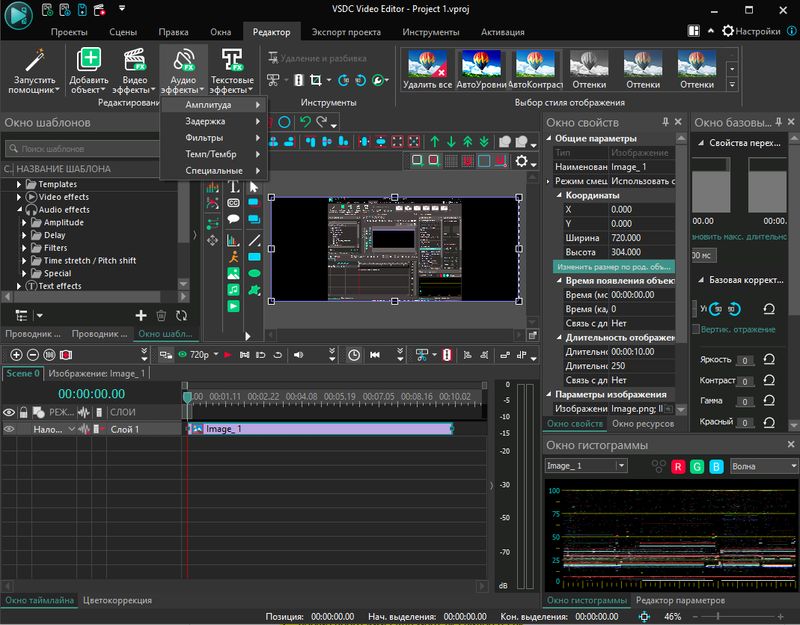Open the Волна histogram type dropdown

point(764,466)
